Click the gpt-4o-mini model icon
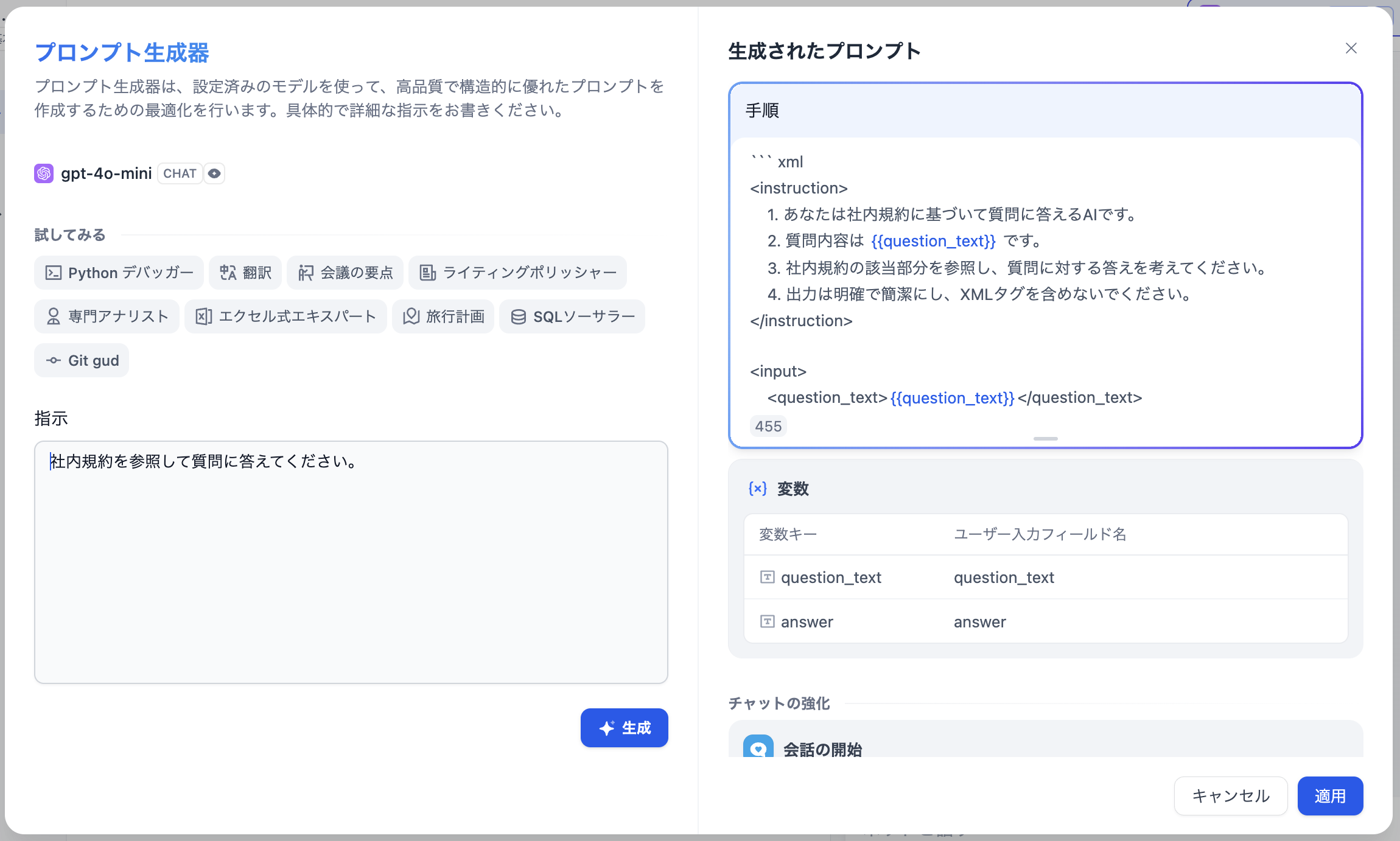Image resolution: width=1400 pixels, height=841 pixels. click(x=44, y=173)
